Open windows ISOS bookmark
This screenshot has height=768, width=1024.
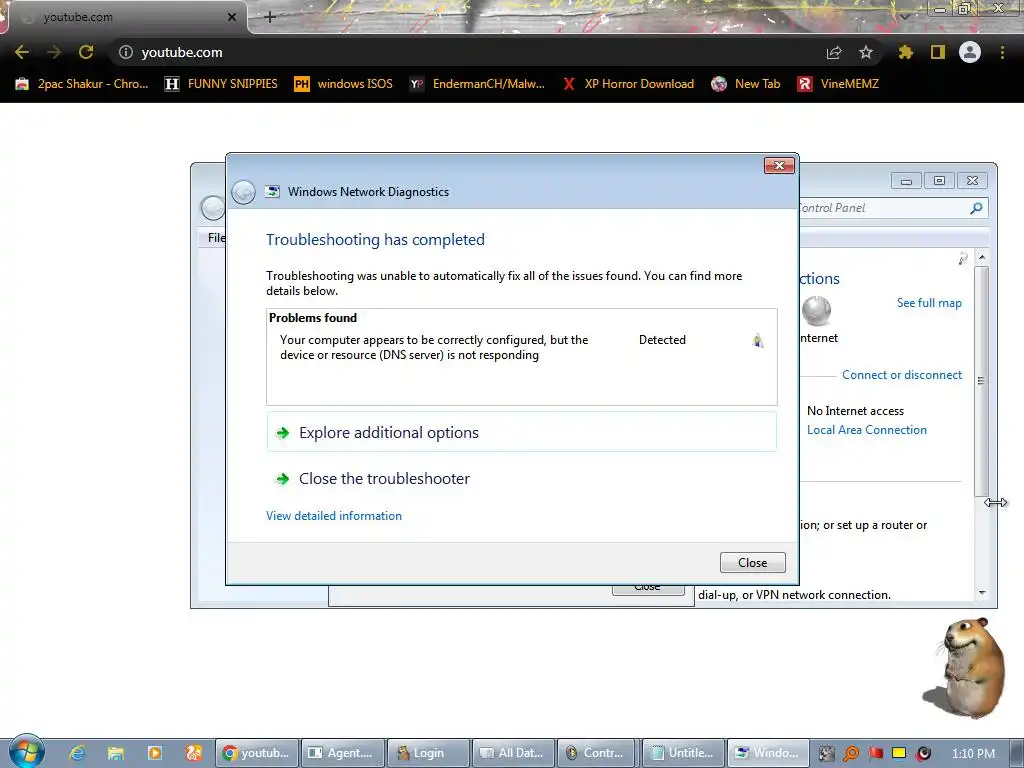344,84
